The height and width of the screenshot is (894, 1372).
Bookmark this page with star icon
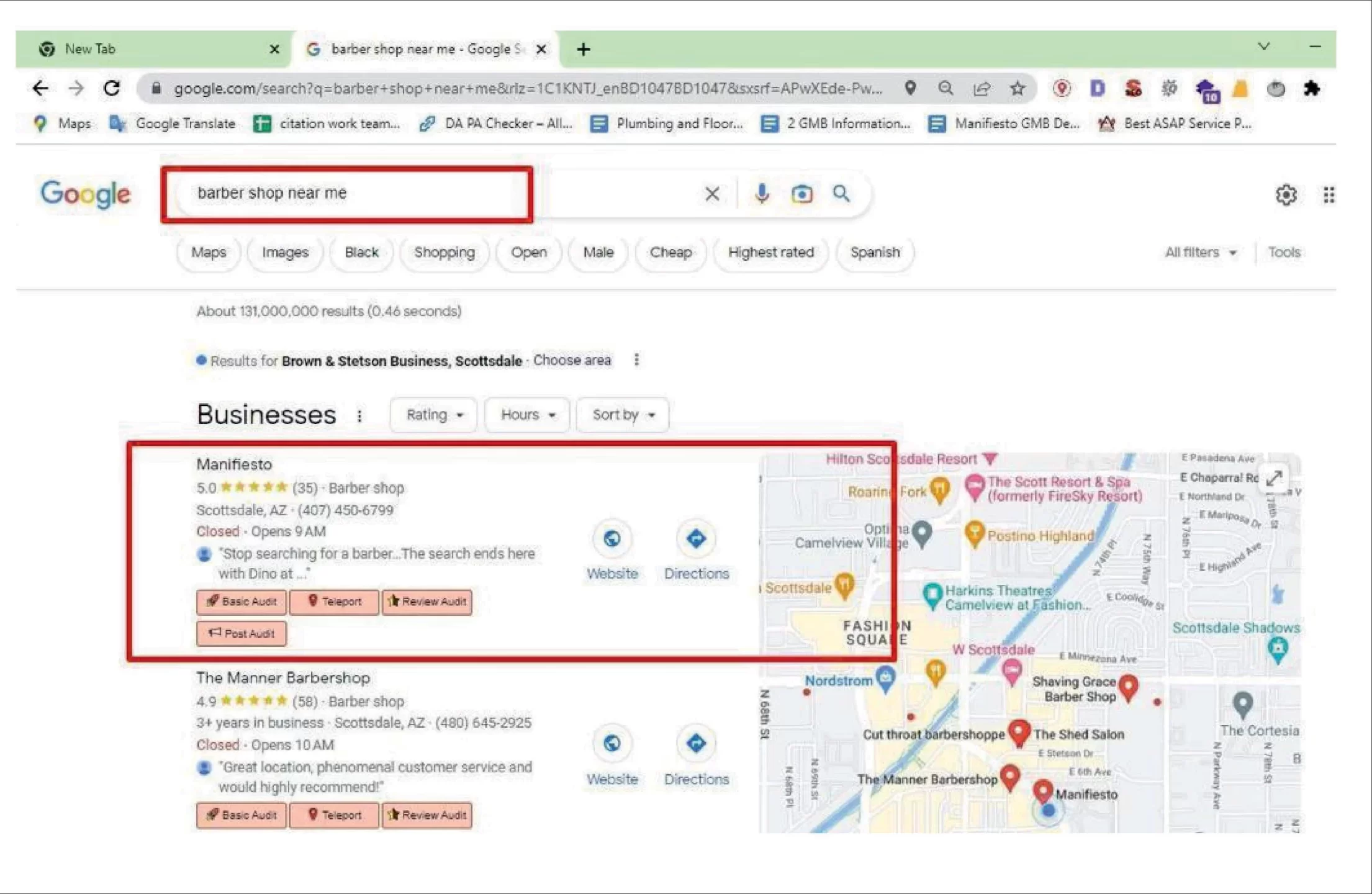tap(1017, 89)
